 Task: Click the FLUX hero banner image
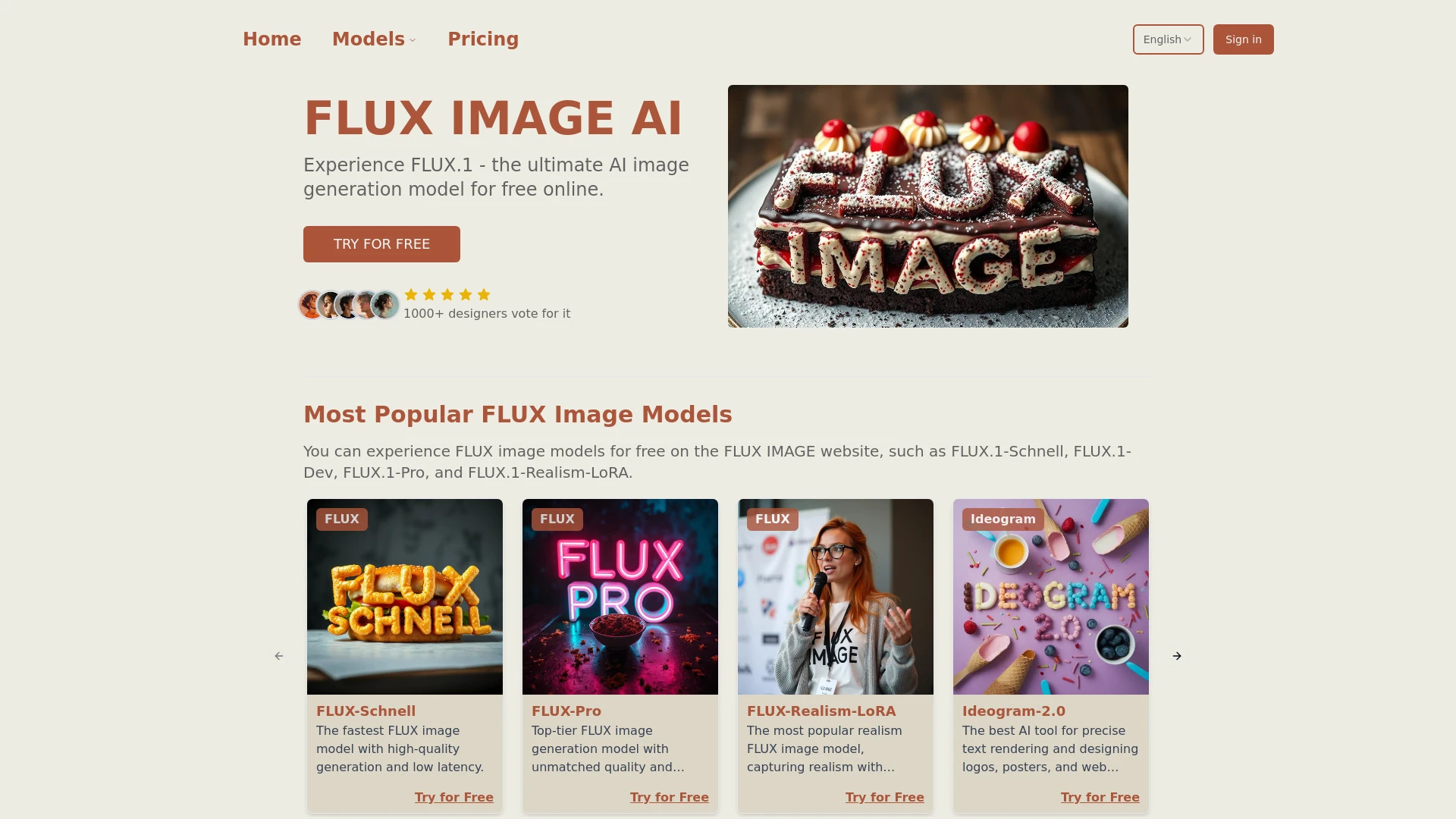pos(928,206)
